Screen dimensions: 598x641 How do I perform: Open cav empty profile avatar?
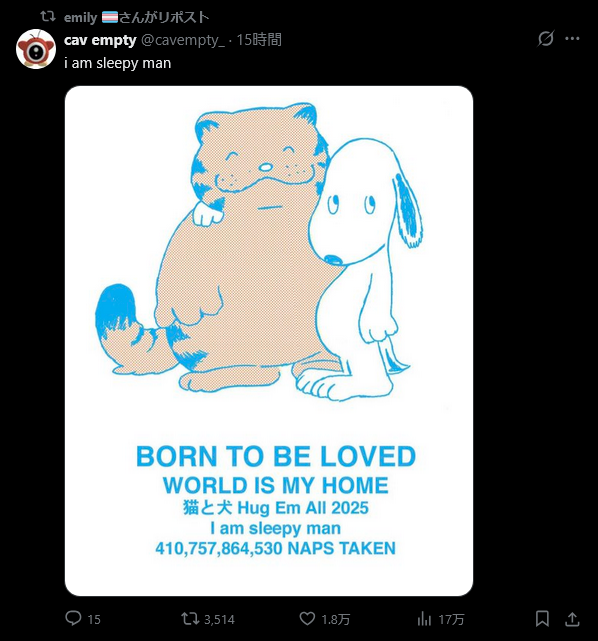[36, 49]
